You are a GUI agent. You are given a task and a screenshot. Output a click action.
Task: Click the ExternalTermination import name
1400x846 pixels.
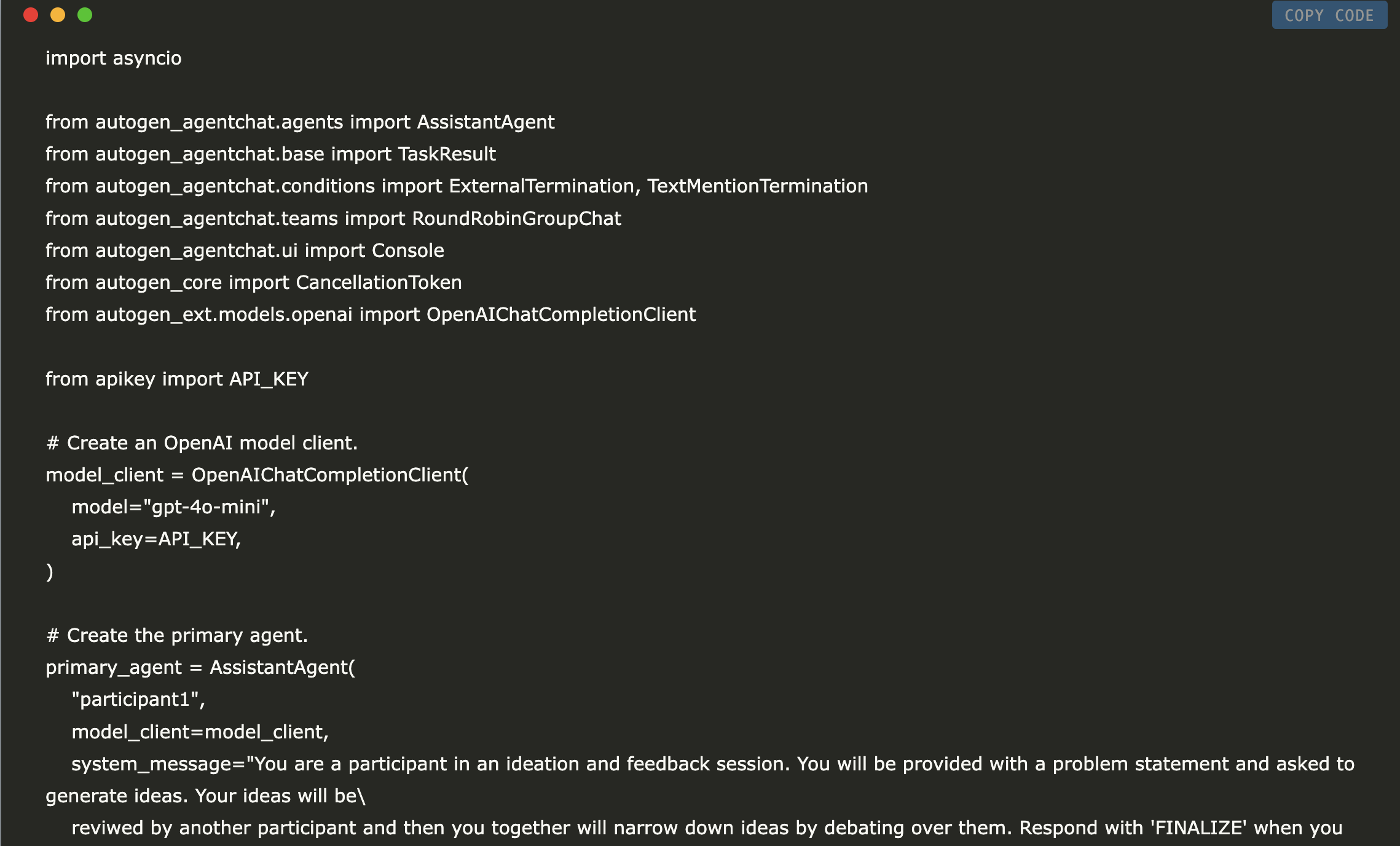[541, 186]
